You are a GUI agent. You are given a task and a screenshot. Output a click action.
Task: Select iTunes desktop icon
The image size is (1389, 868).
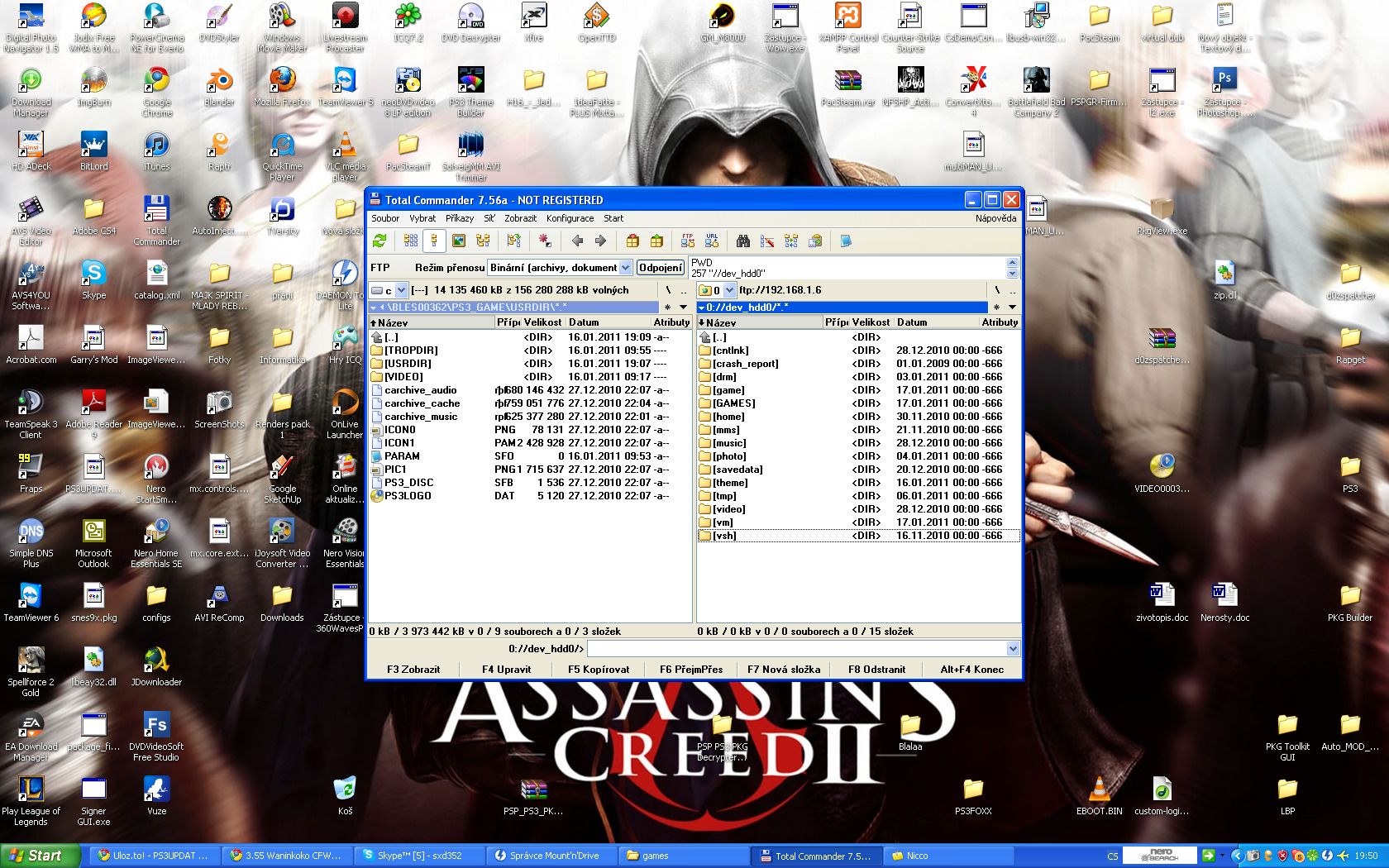(156, 150)
